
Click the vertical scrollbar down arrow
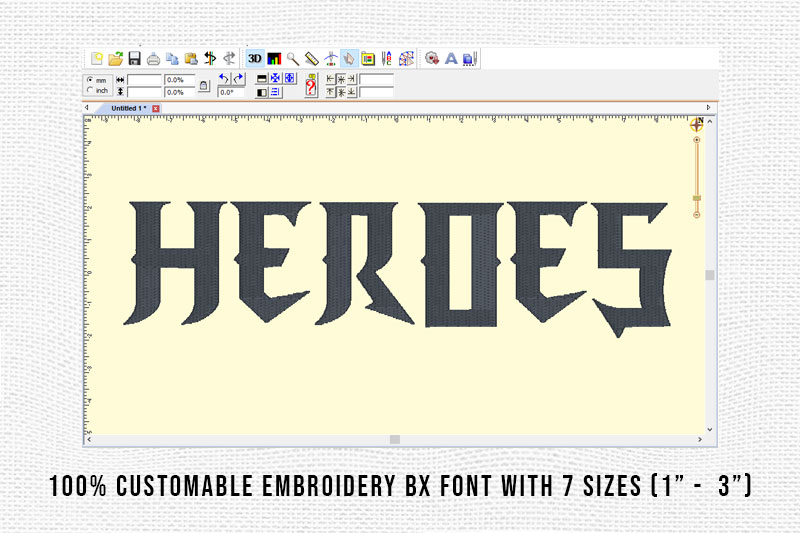tap(710, 430)
